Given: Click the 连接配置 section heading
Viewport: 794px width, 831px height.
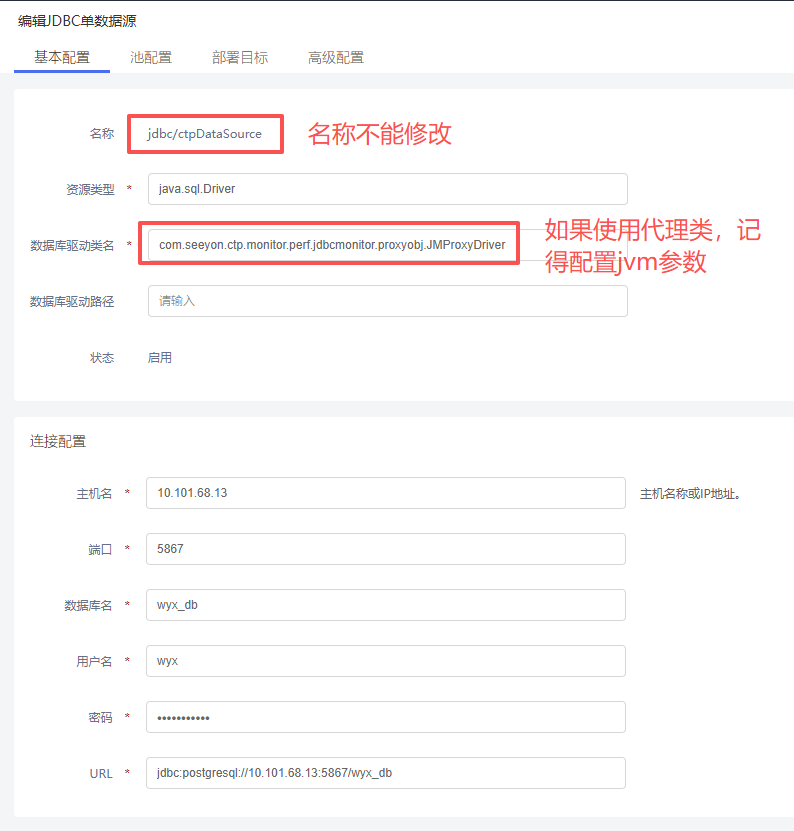Looking at the screenshot, I should [x=58, y=441].
